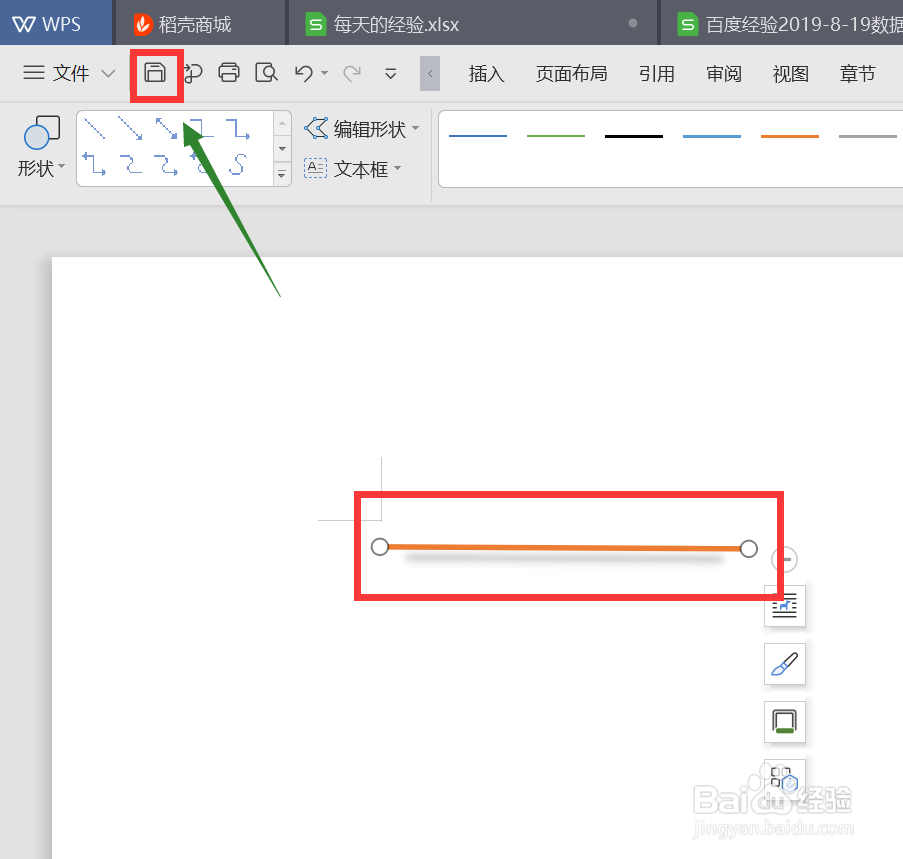Viewport: 903px width, 859px height.
Task: Switch to the 插入 tab
Action: 487,74
